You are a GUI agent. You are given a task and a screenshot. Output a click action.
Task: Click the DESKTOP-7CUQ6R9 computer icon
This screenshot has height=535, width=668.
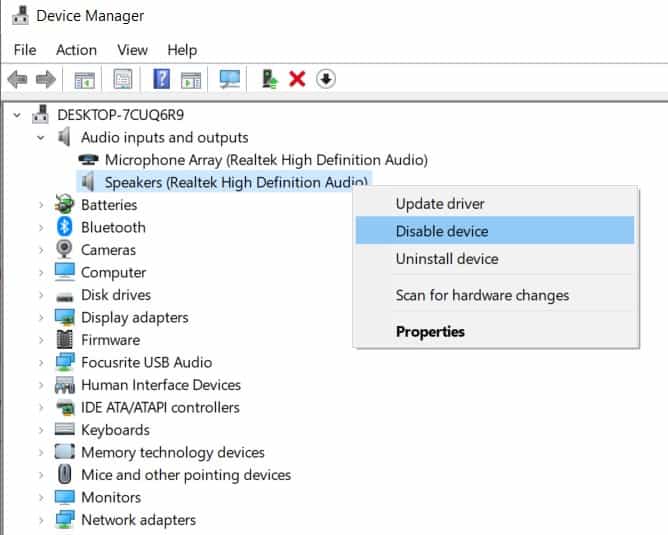40,114
